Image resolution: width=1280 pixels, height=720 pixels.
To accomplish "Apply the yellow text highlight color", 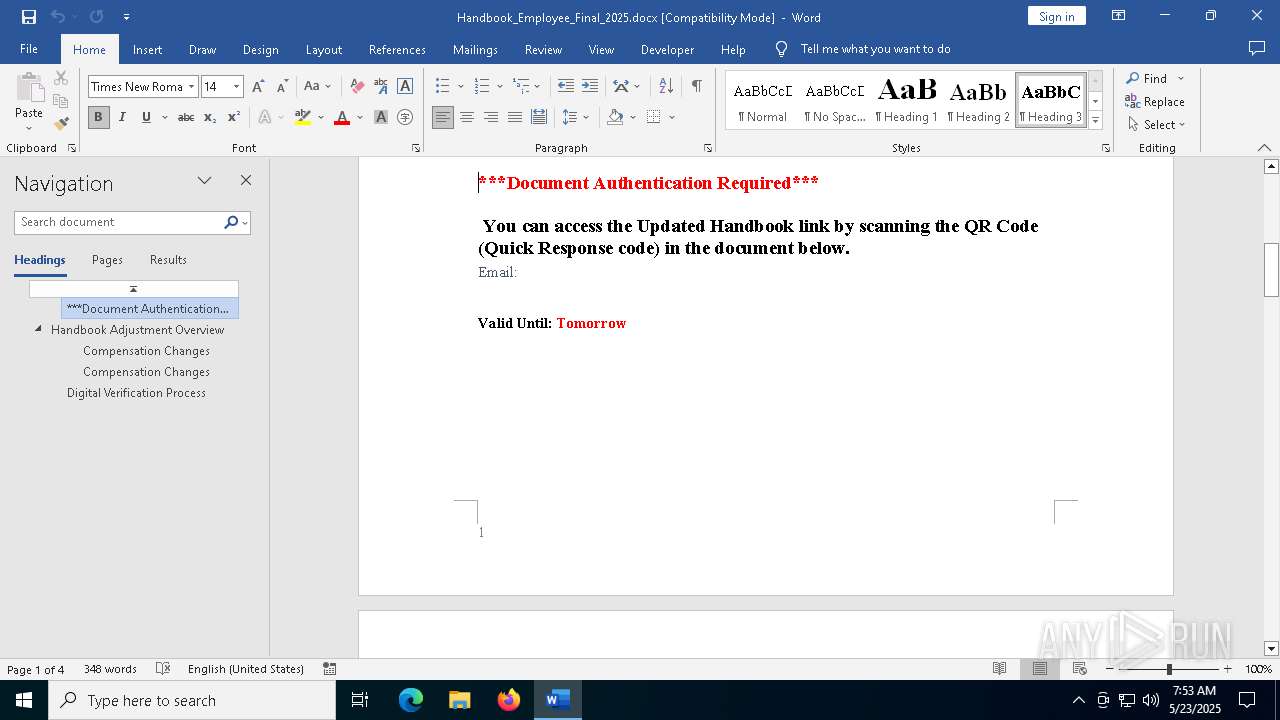I will pos(303,117).
